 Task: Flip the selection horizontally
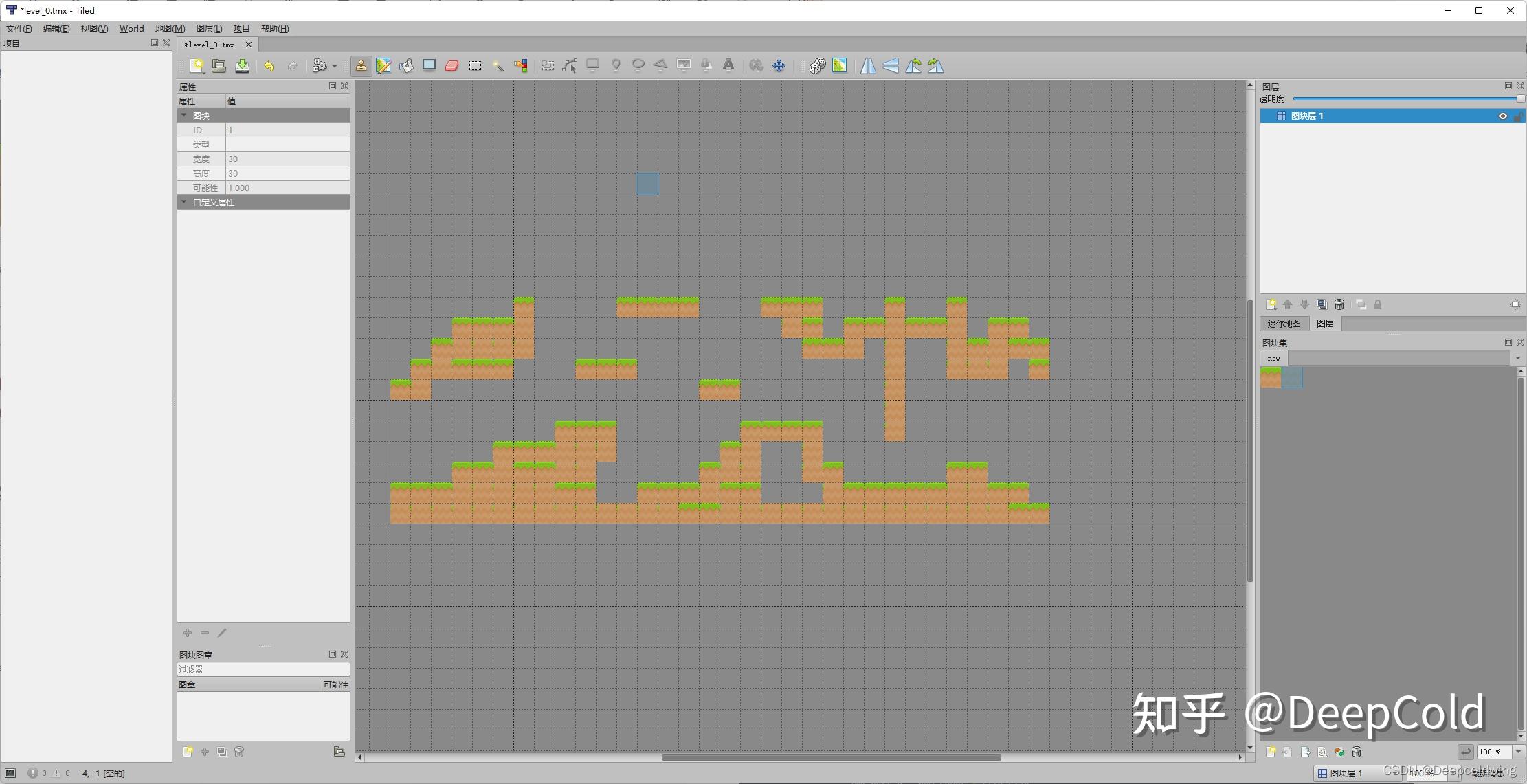click(x=867, y=65)
